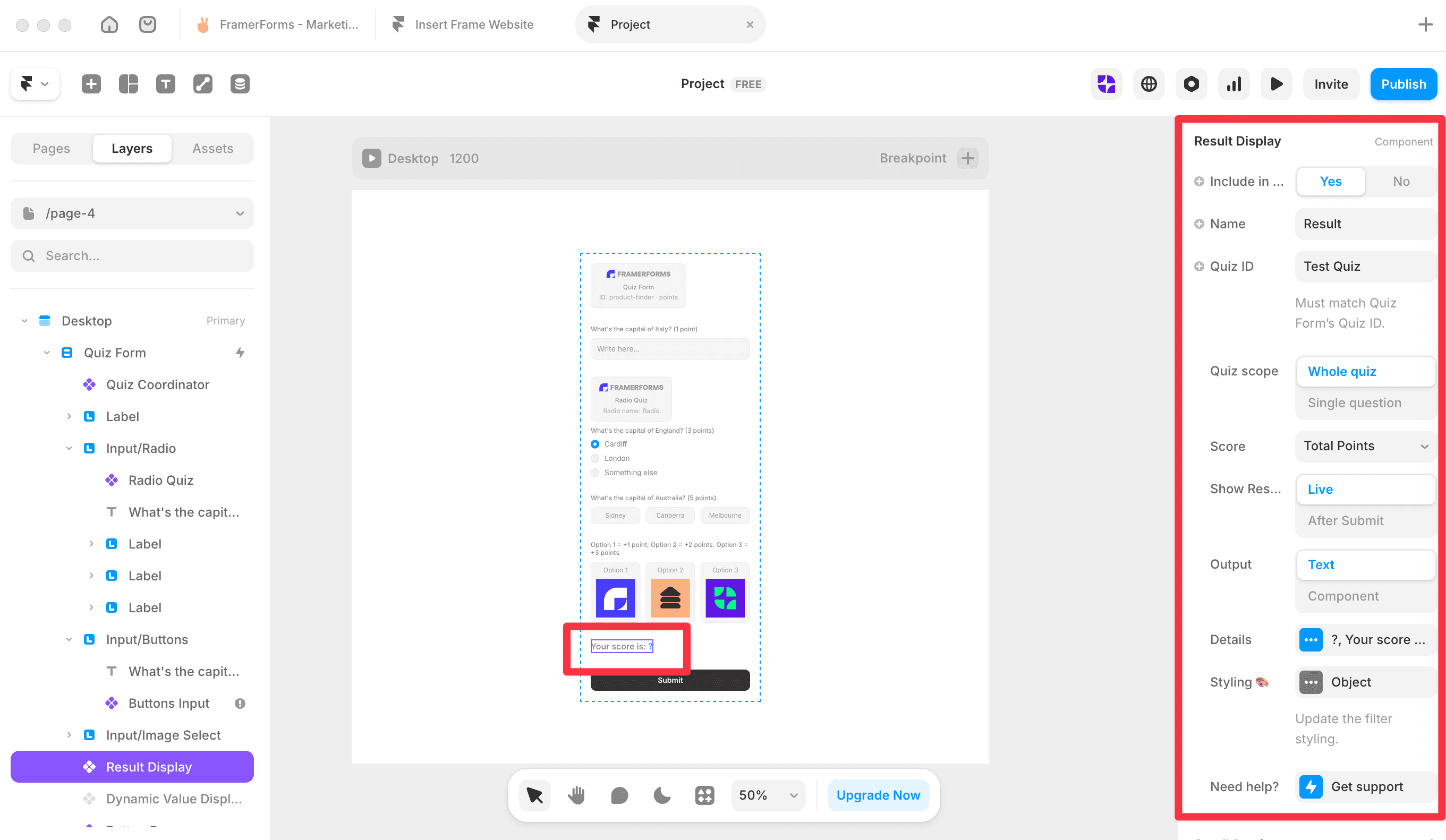Viewport: 1446px width, 840px height.
Task: Set Include in to Yes
Action: [1331, 181]
